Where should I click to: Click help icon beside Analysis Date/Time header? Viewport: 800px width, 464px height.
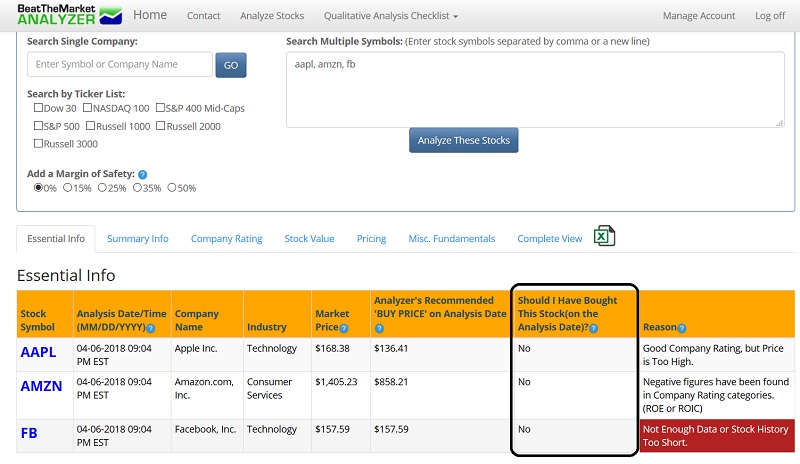pos(151,328)
